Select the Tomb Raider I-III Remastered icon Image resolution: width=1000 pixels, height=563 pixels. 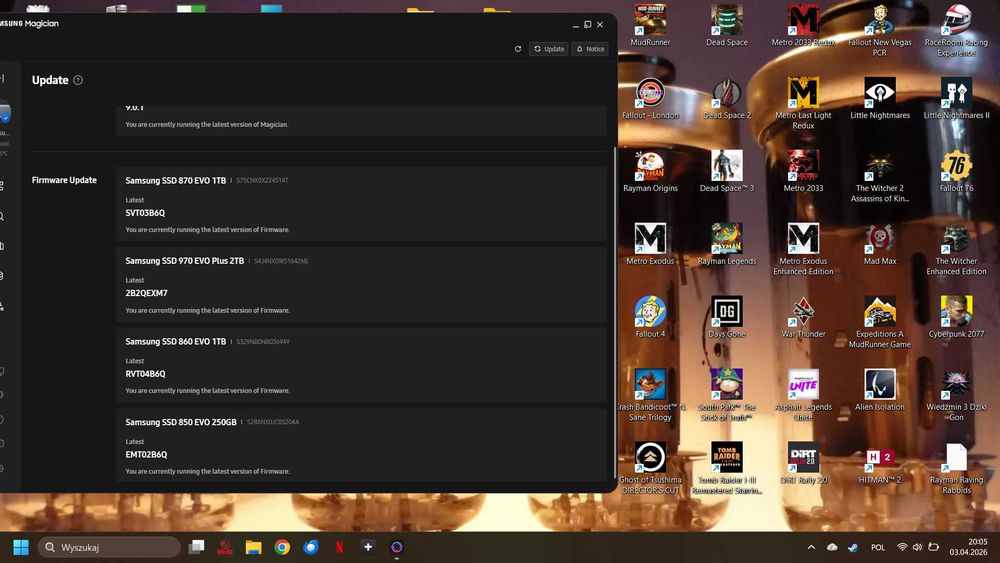point(726,467)
